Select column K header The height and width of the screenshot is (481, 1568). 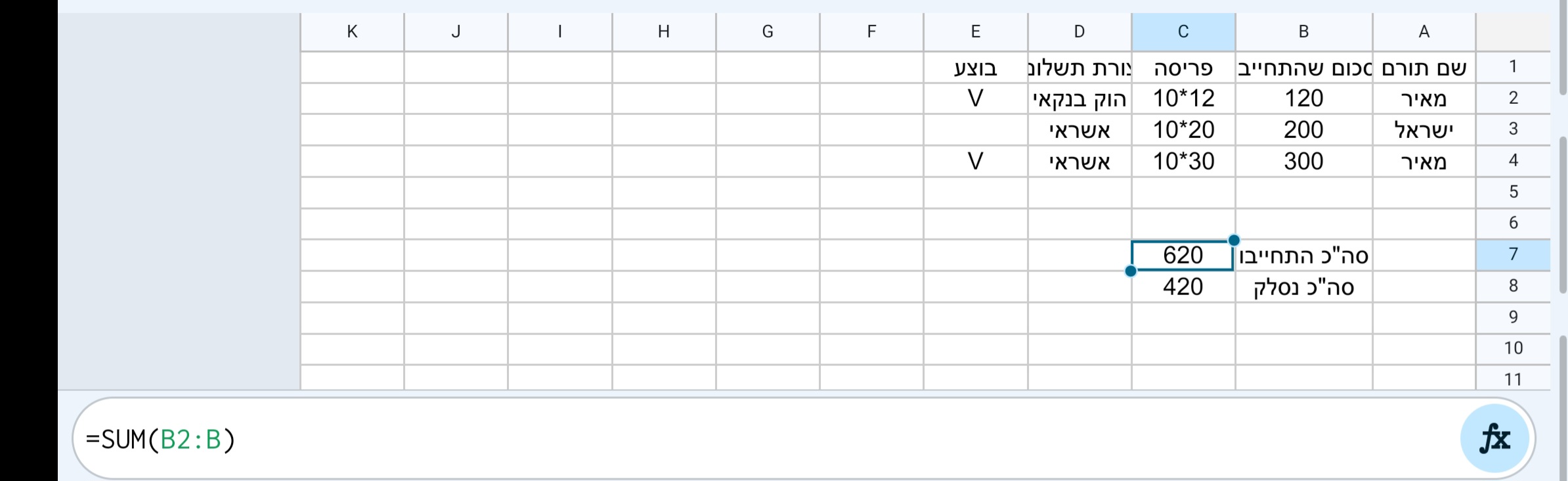pos(352,31)
